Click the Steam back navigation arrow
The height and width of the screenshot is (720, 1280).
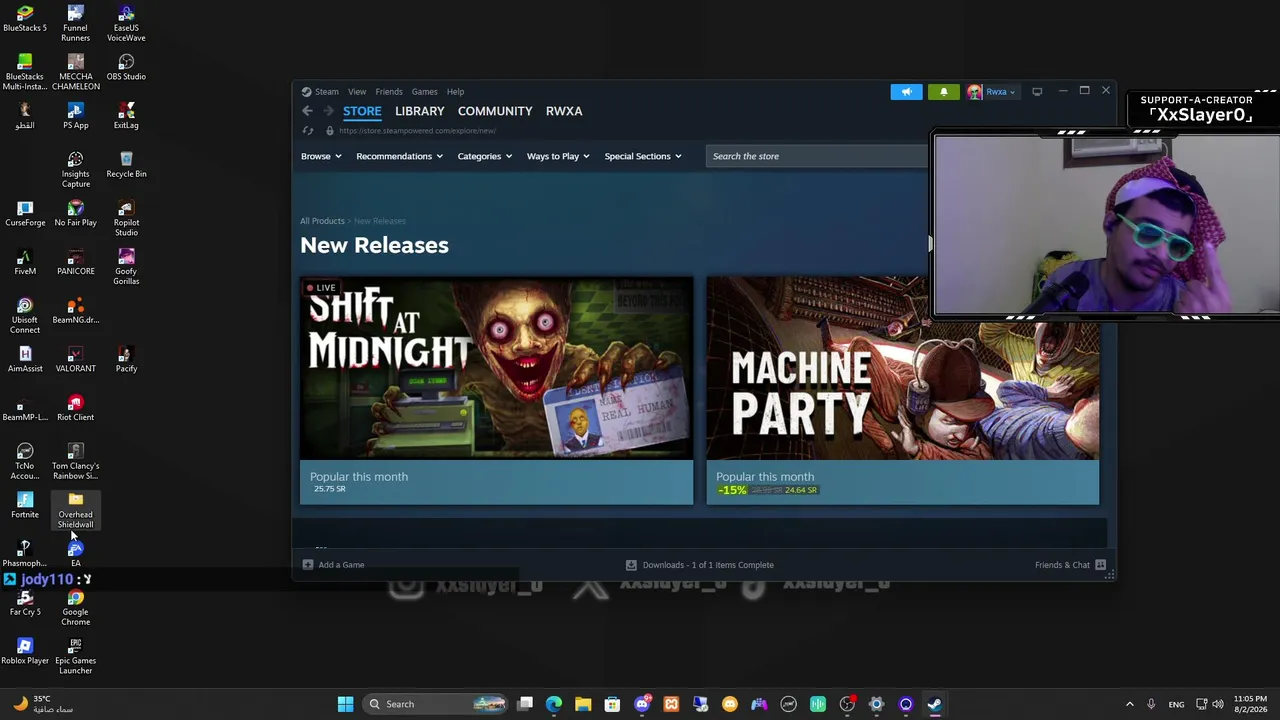[308, 111]
